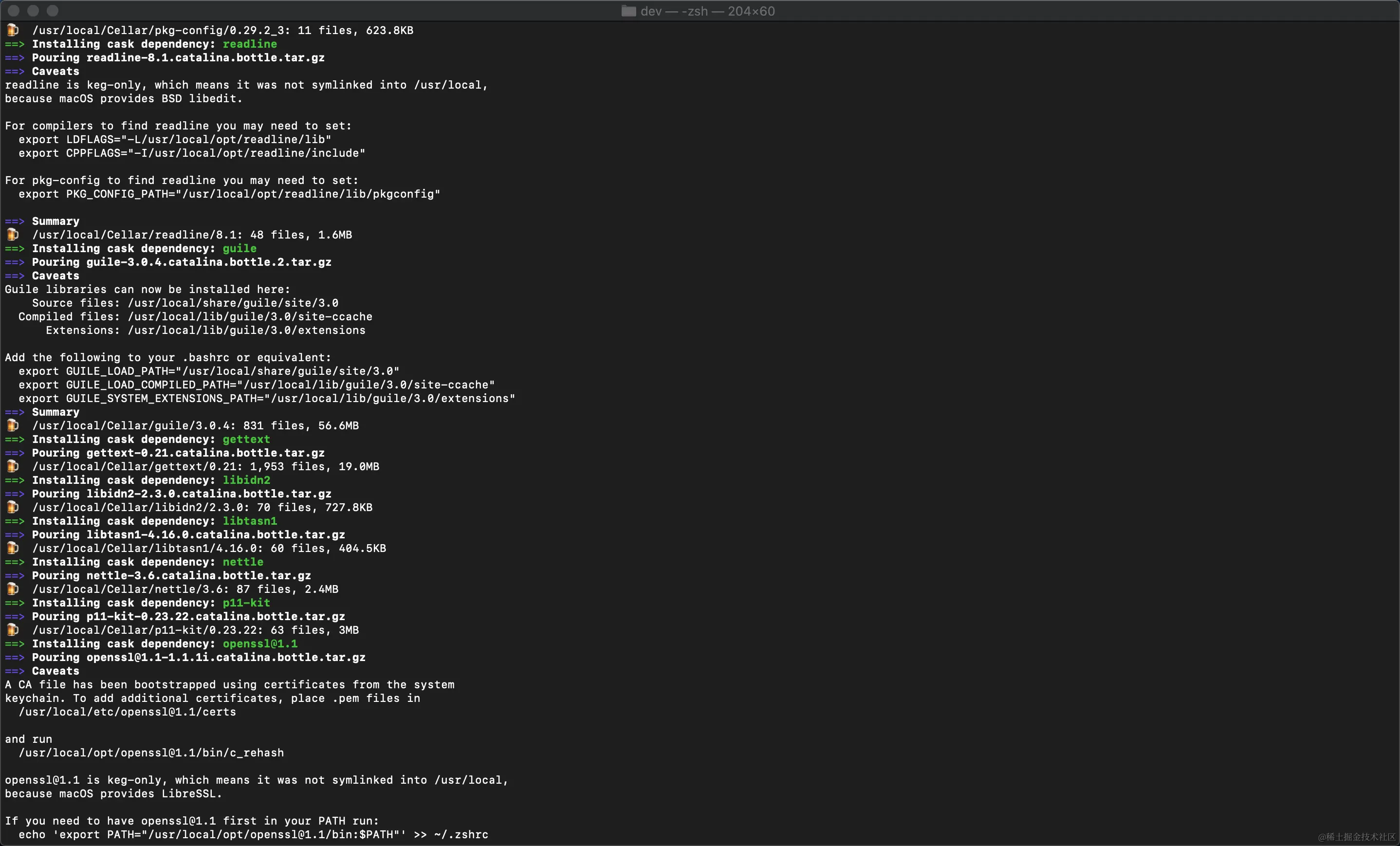Click the window title 'dev — -zsh — 204×60'
The height and width of the screenshot is (846, 1400).
707,11
